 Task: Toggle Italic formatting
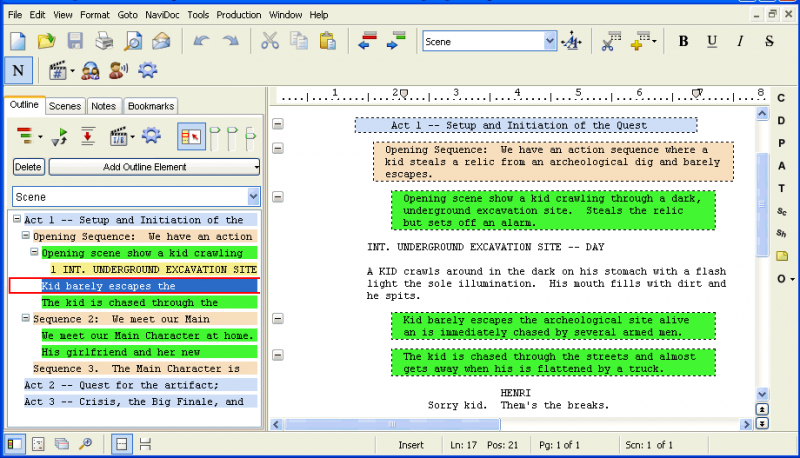click(740, 41)
